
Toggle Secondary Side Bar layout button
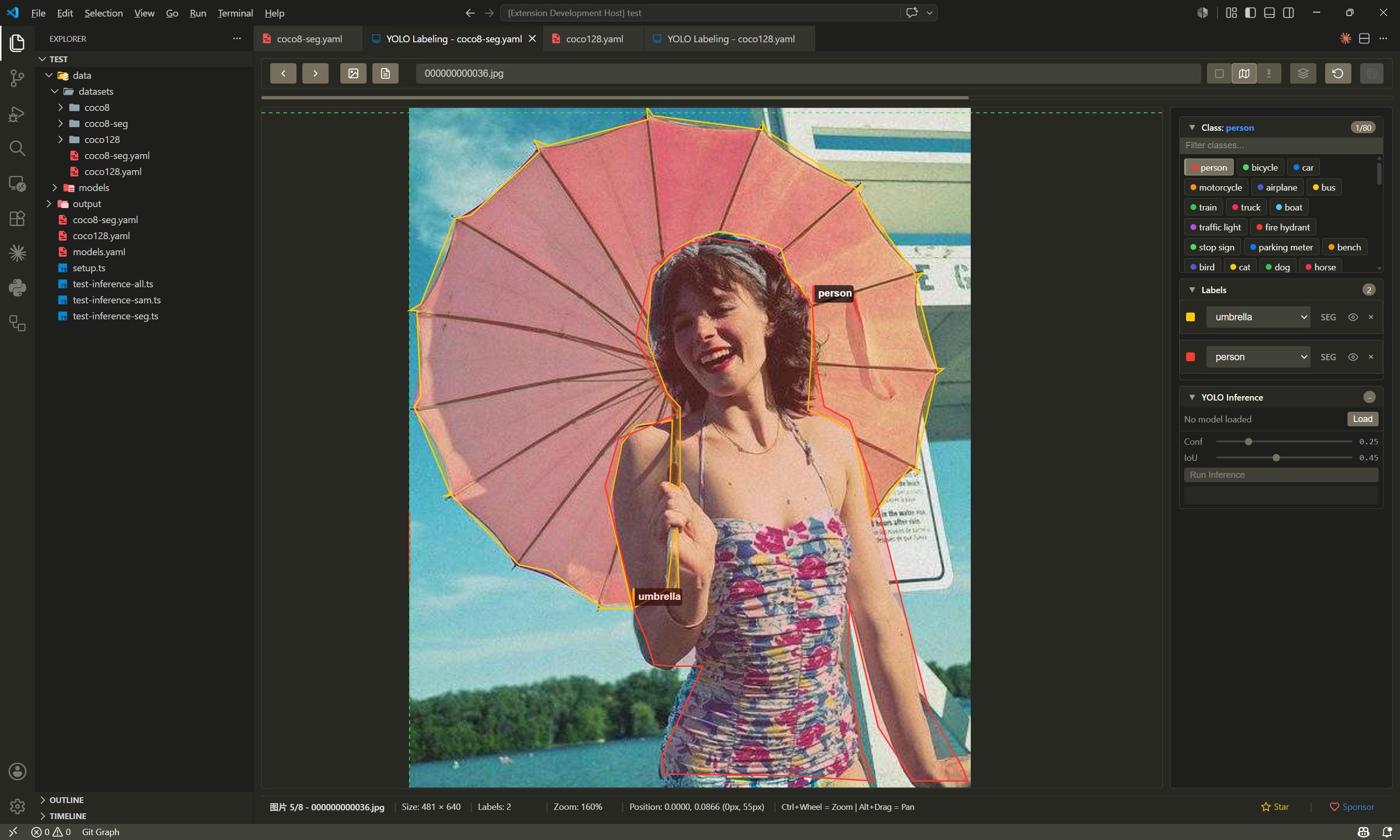(x=1289, y=13)
